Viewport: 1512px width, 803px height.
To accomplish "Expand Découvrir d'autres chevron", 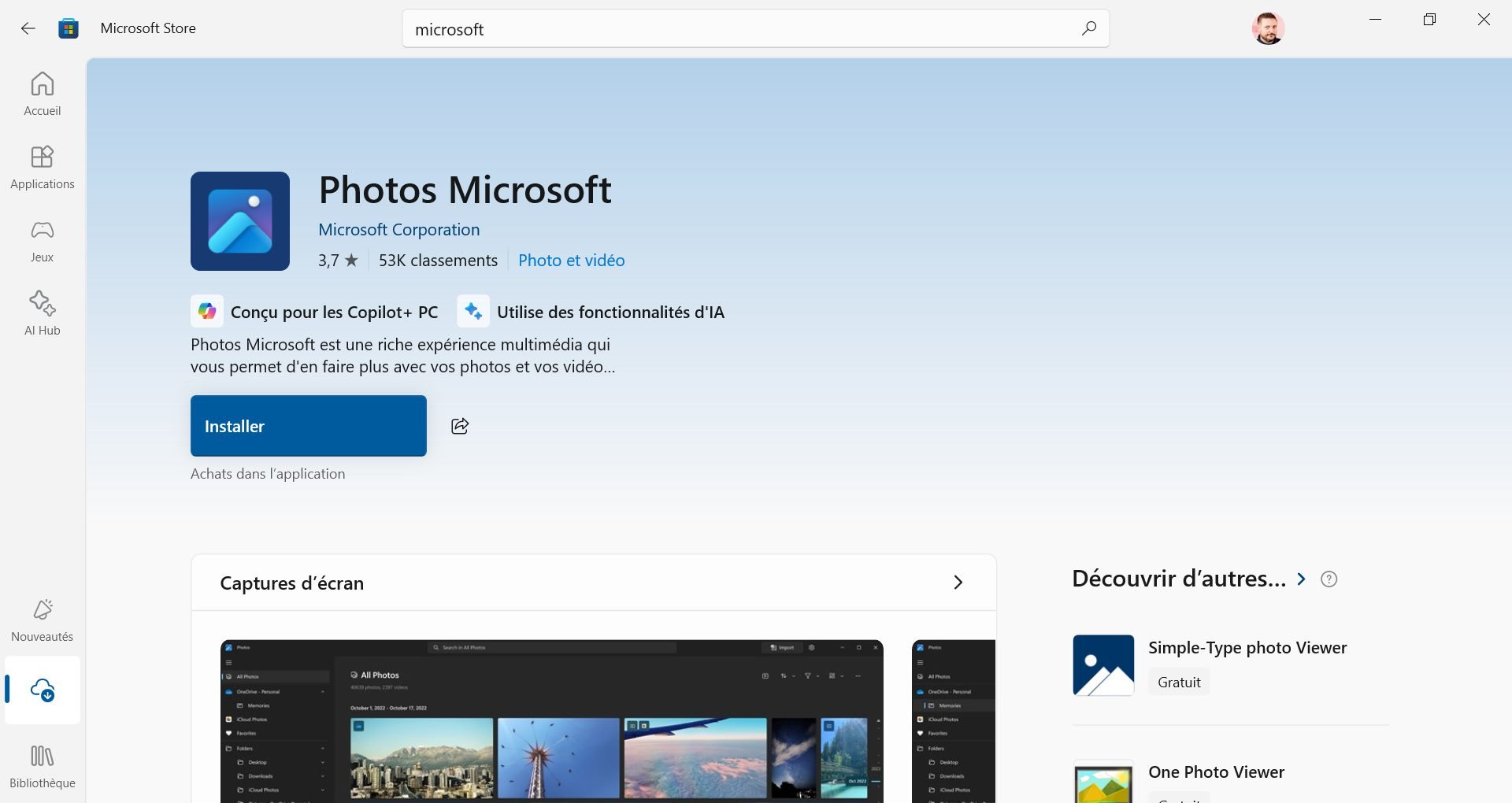I will pos(1302,579).
